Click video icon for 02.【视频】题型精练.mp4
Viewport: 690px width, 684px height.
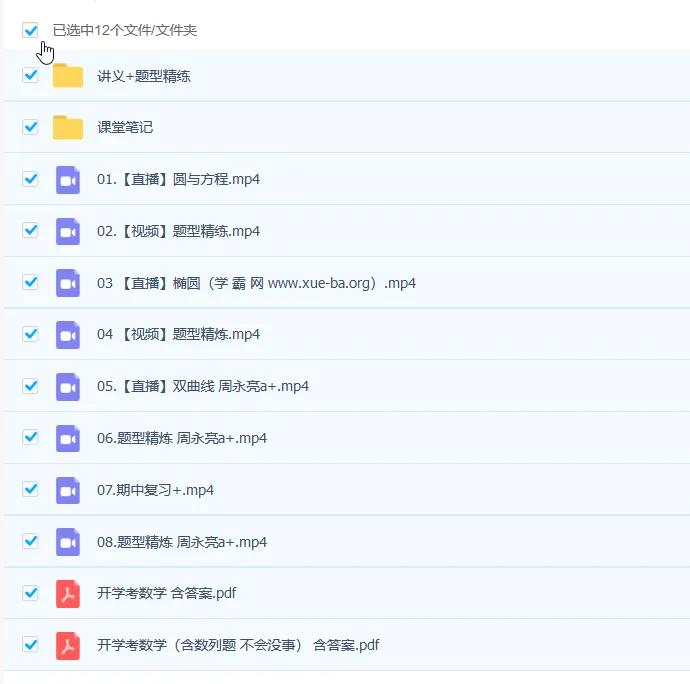point(68,231)
